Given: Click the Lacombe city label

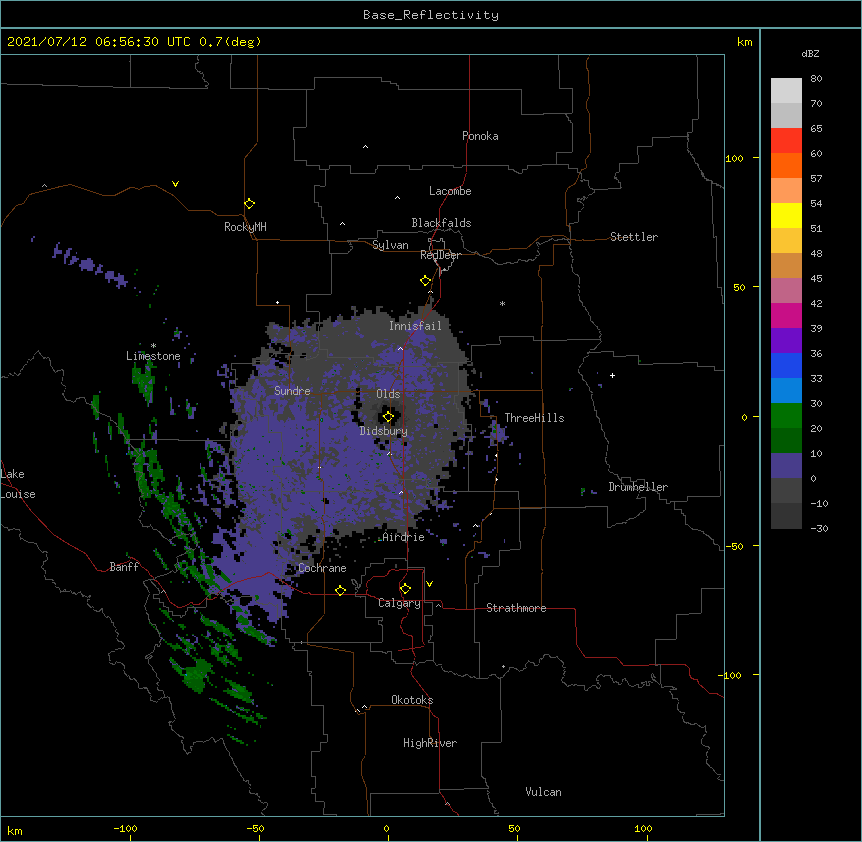Looking at the screenshot, I should tap(450, 191).
